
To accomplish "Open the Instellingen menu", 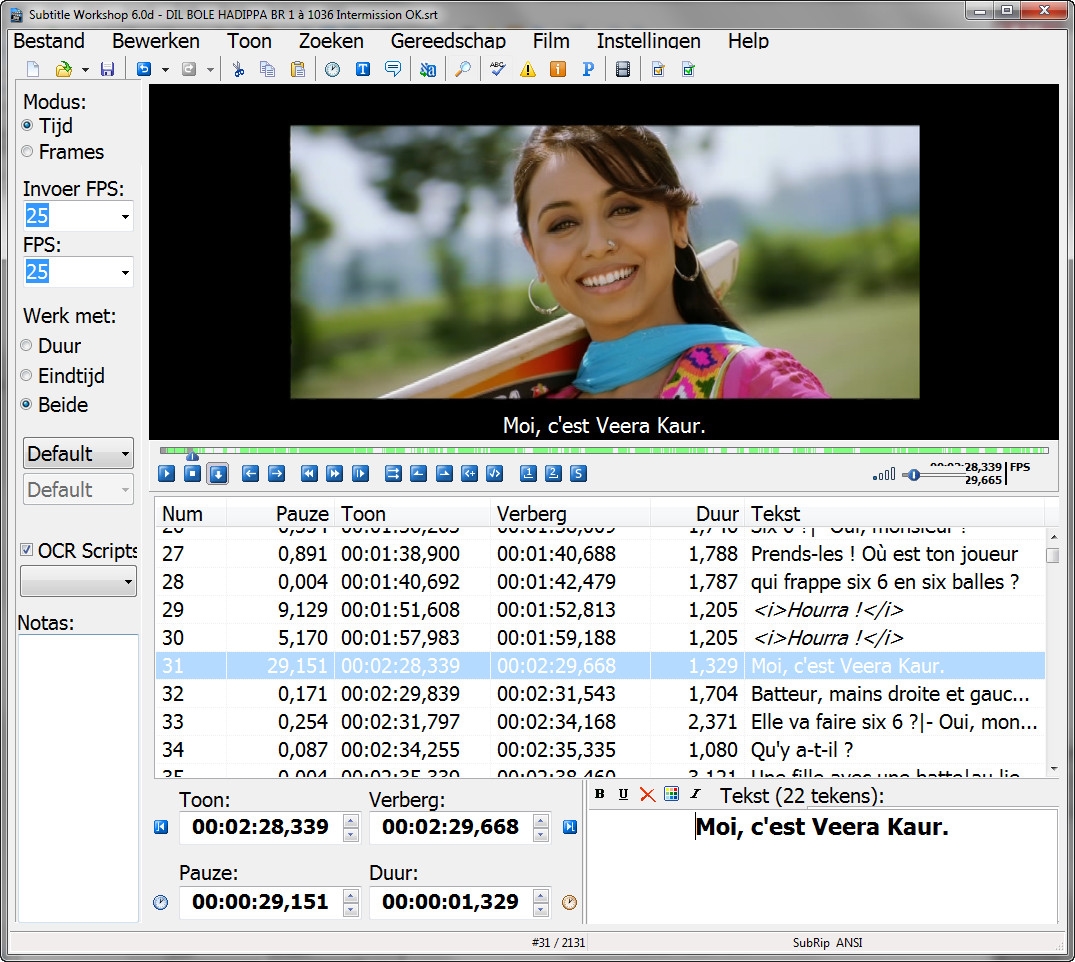I will tap(648, 41).
